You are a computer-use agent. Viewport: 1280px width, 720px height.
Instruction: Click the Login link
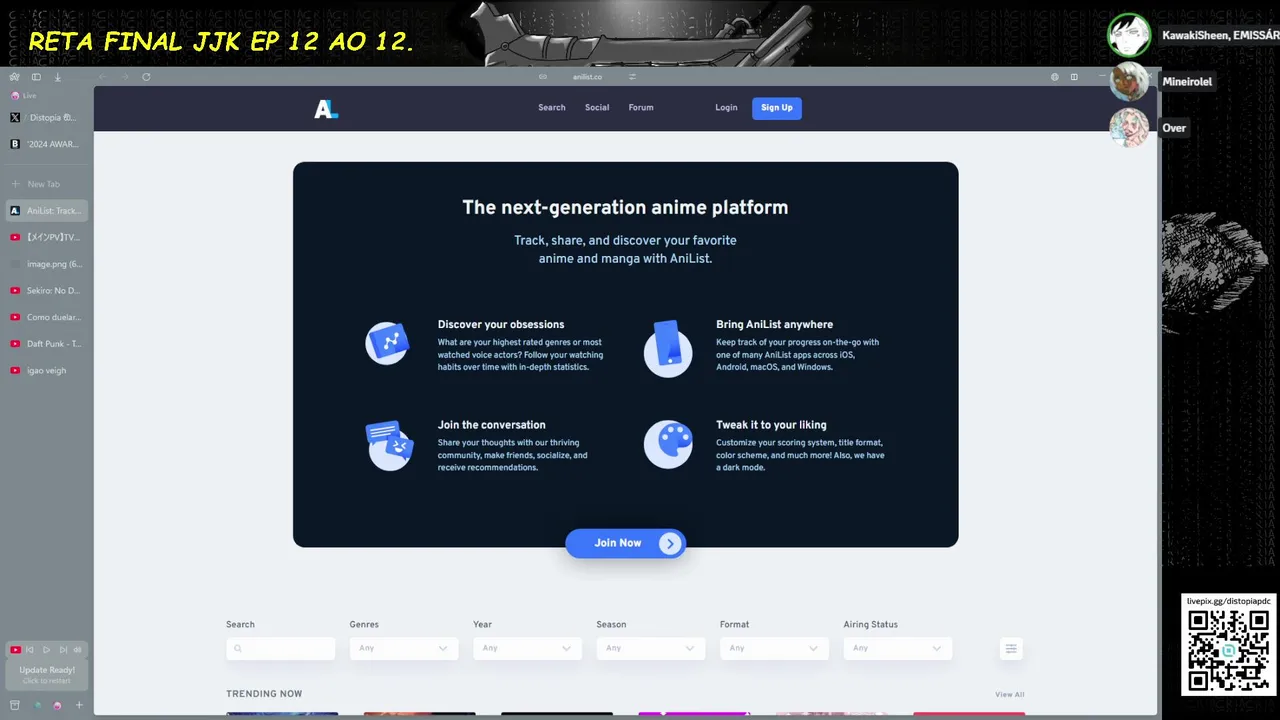tap(726, 108)
